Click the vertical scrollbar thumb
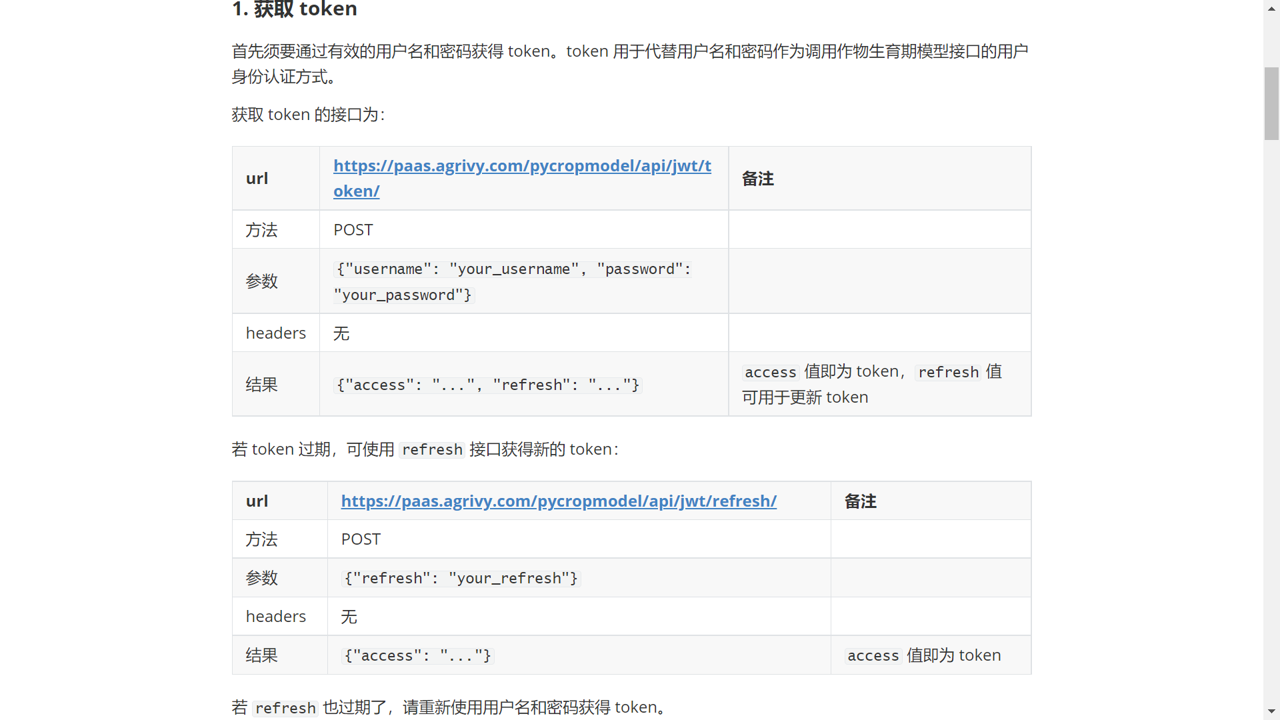Viewport: 1280px width, 720px height. [x=1271, y=103]
